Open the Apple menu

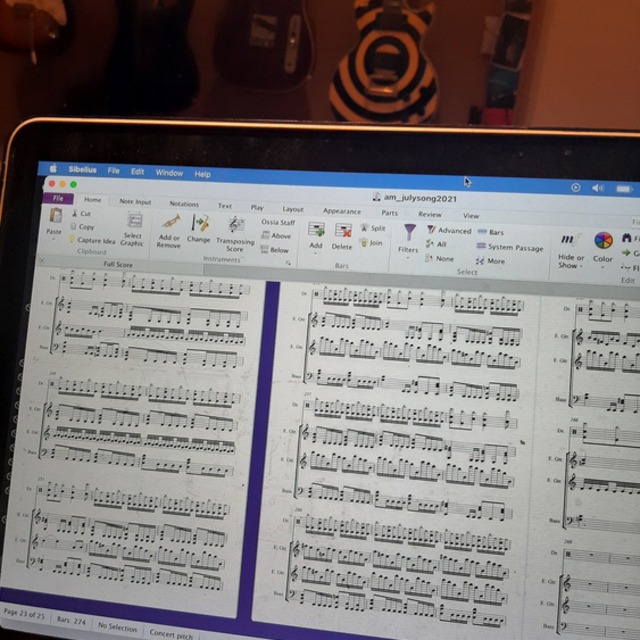coord(53,168)
